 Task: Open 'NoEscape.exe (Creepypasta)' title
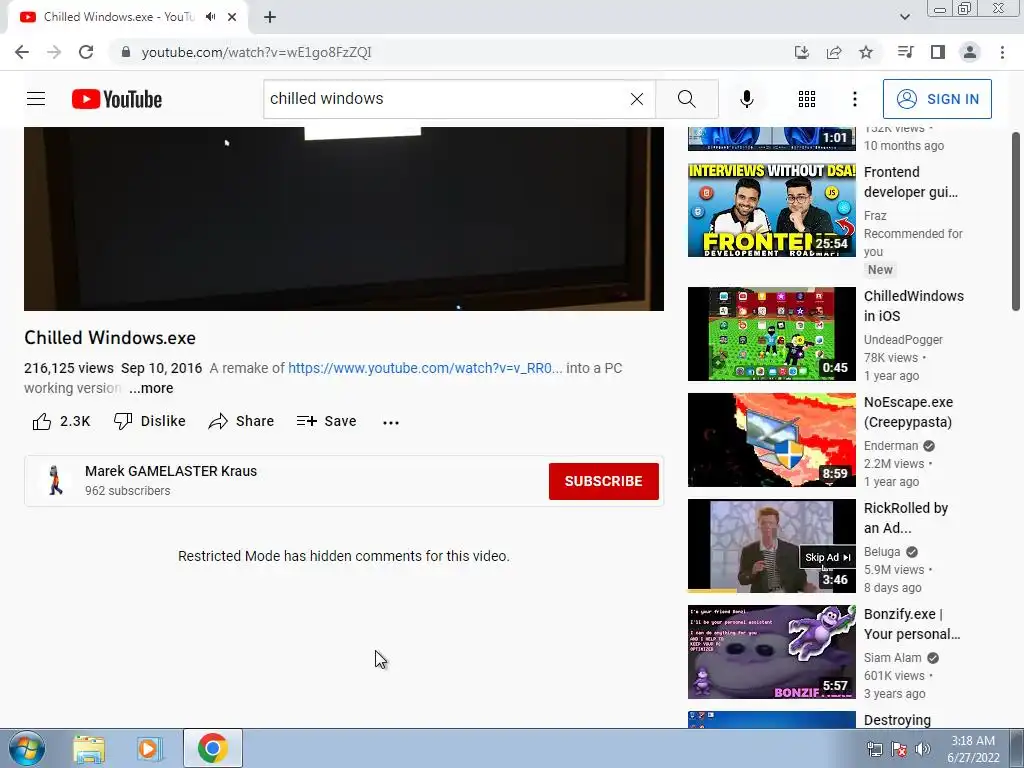pyautogui.click(x=908, y=412)
